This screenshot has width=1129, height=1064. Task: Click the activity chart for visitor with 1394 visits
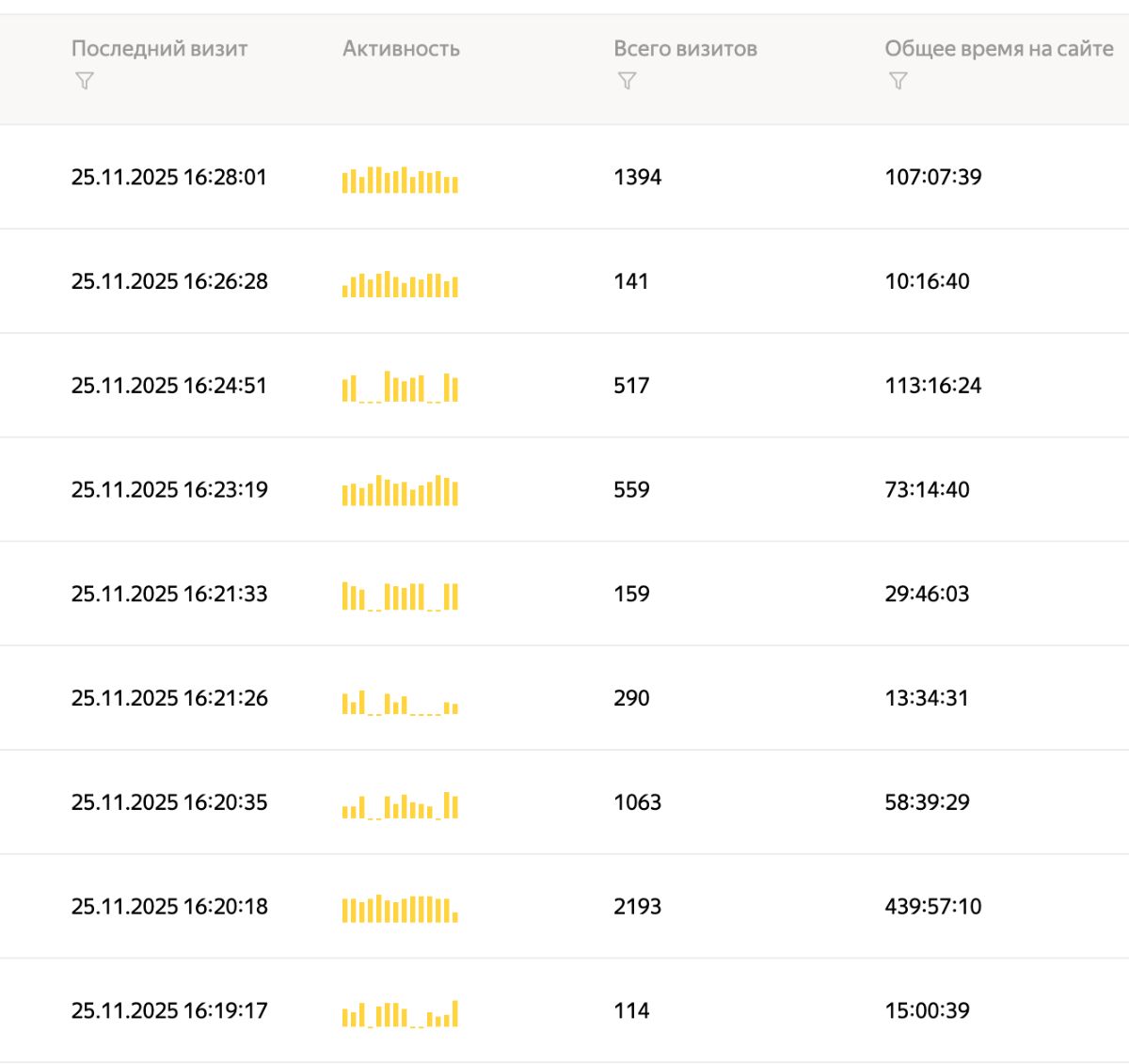pos(400,179)
